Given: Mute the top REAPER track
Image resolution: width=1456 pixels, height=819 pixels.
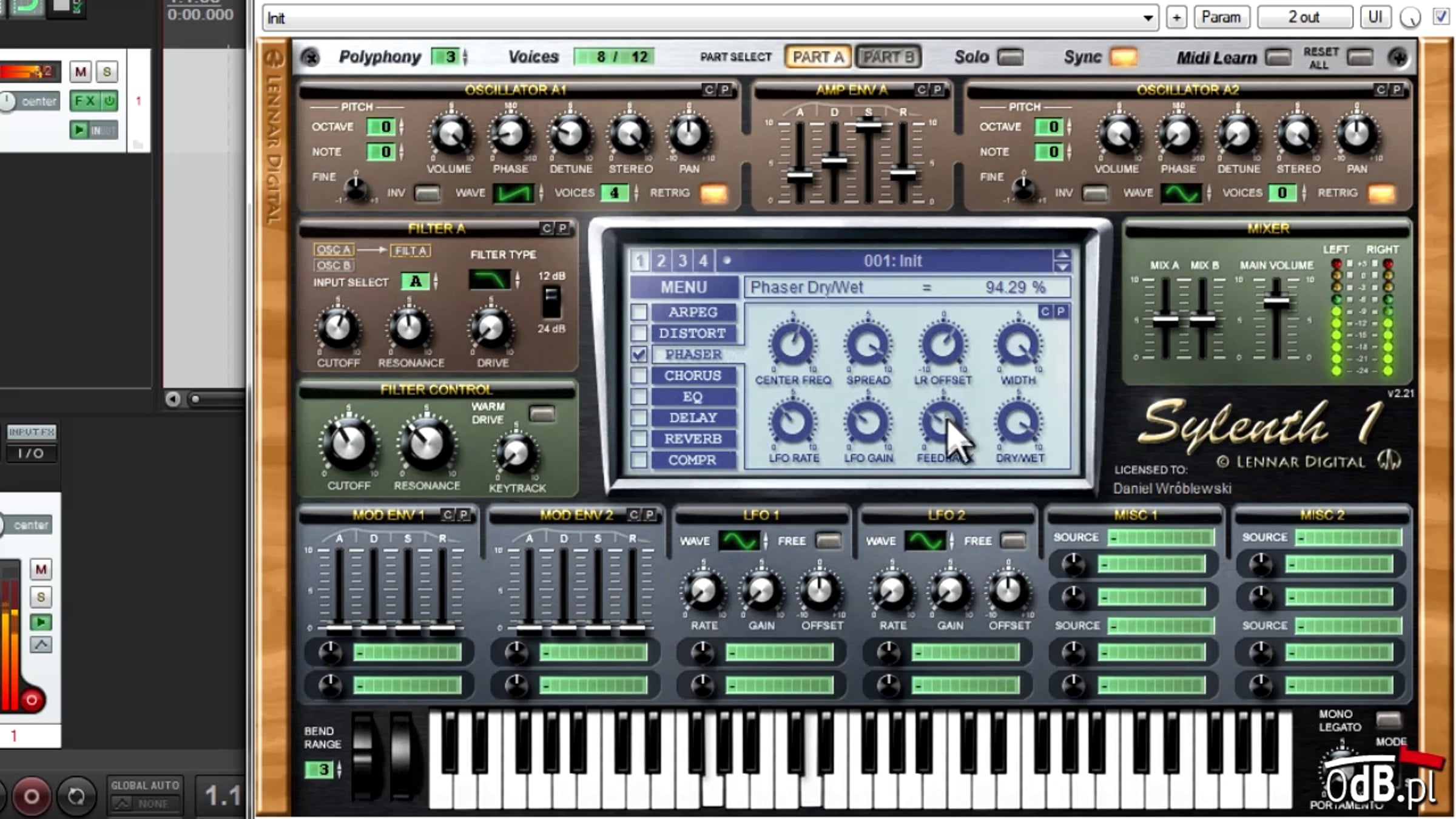Looking at the screenshot, I should point(80,72).
